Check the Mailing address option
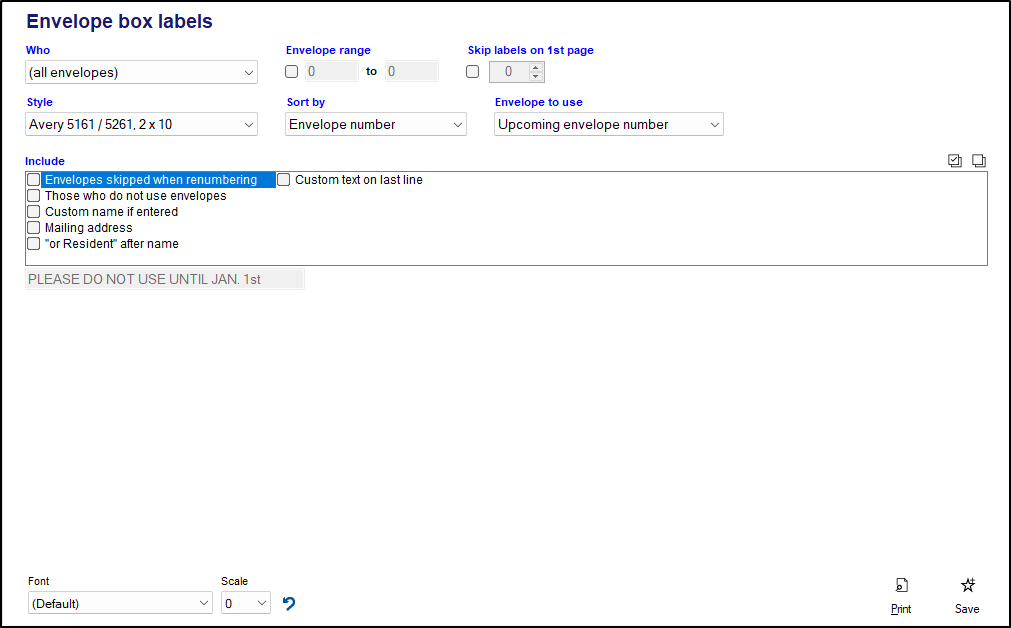 click(x=34, y=228)
